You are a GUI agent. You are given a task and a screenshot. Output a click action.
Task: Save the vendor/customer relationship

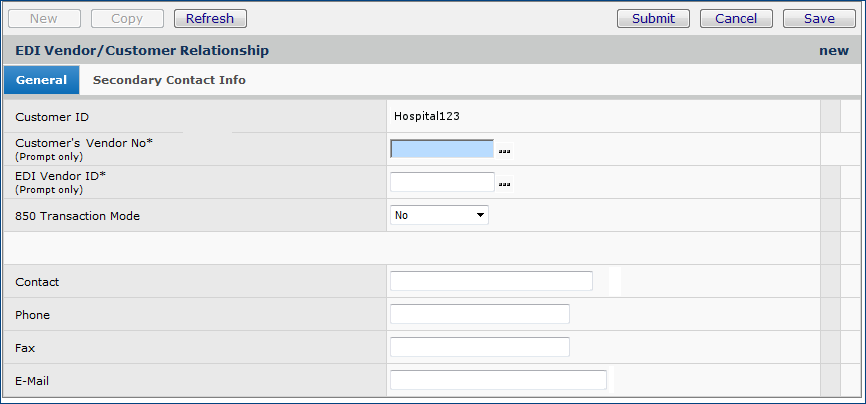click(819, 18)
